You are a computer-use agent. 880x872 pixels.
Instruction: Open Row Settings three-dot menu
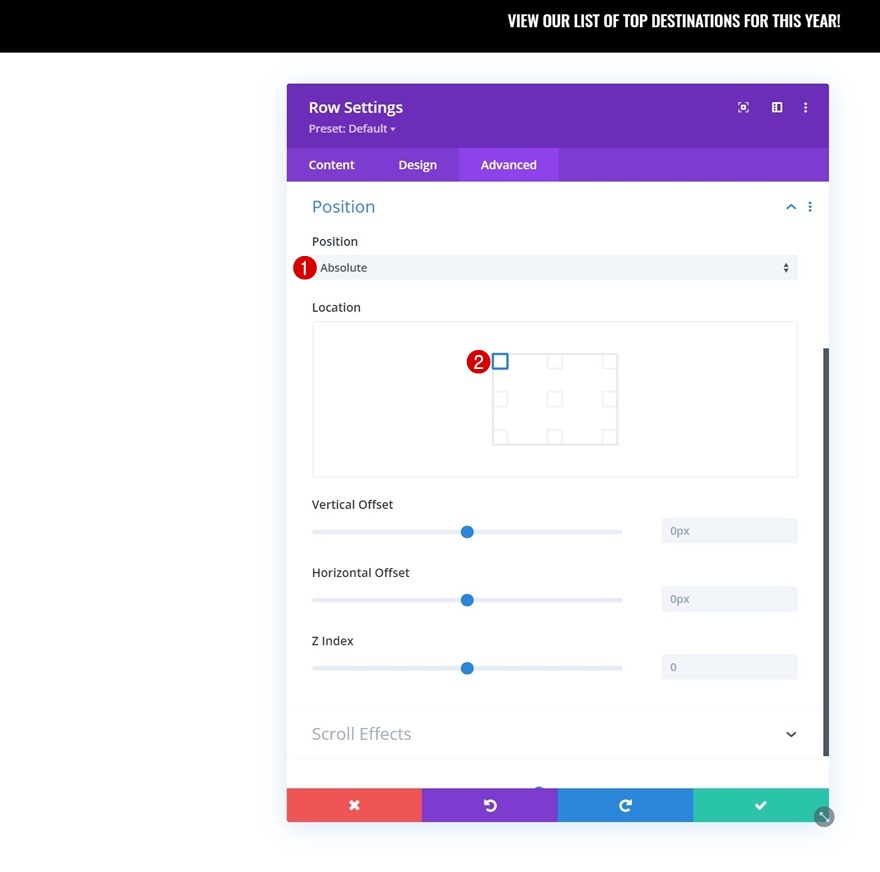pyautogui.click(x=805, y=107)
